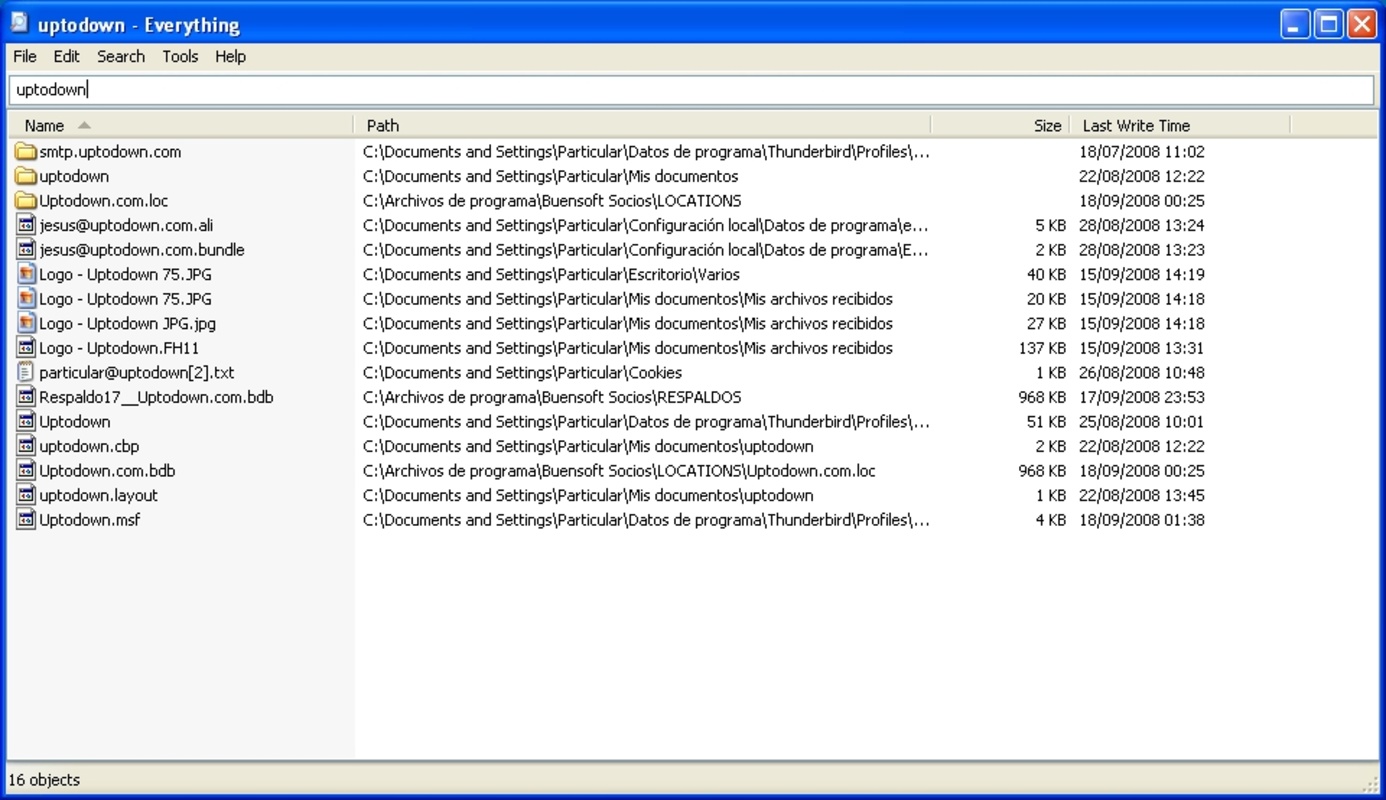Open the Search menu
This screenshot has width=1386, height=800.
coord(121,57)
